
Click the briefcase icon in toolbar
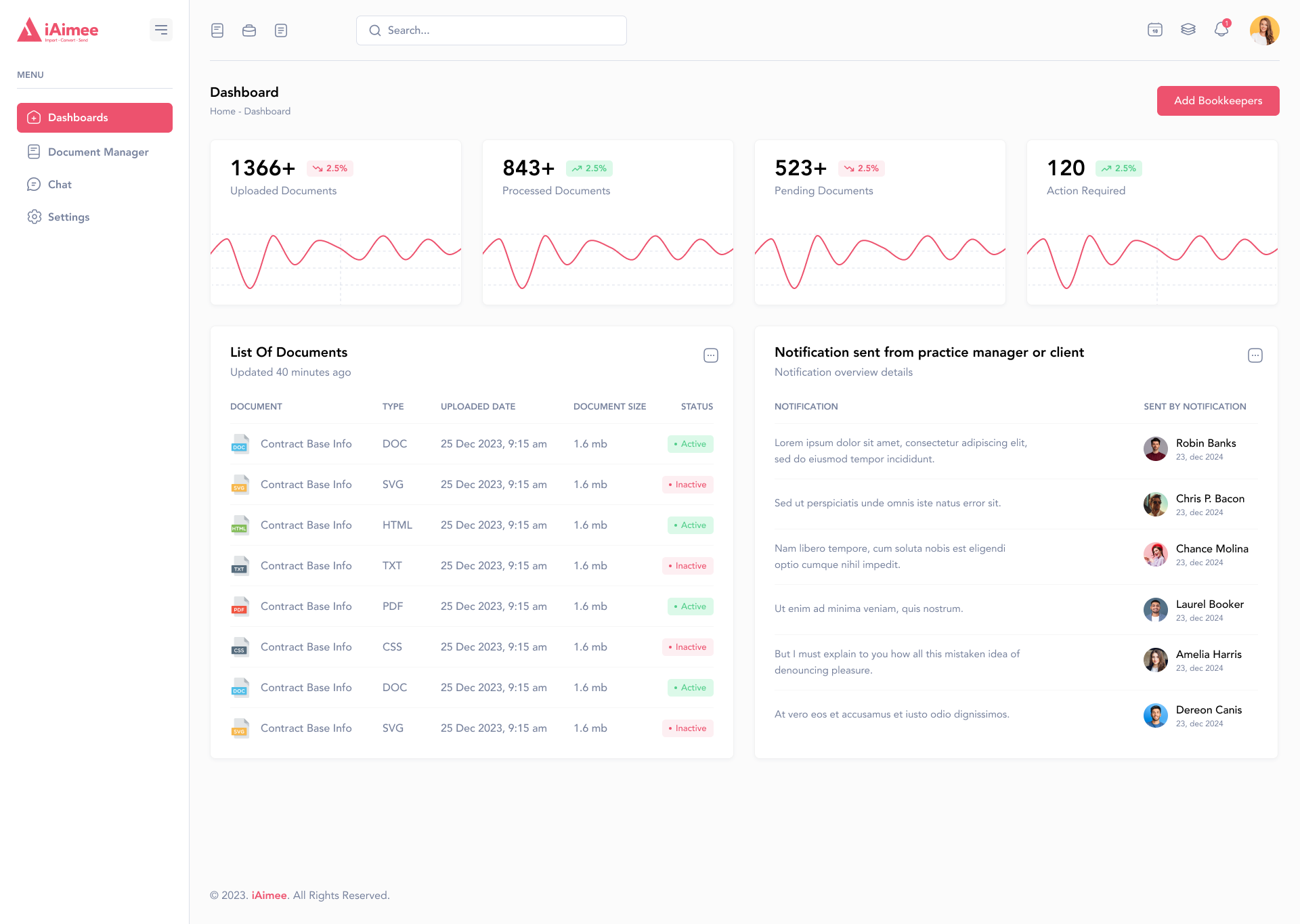[x=249, y=30]
